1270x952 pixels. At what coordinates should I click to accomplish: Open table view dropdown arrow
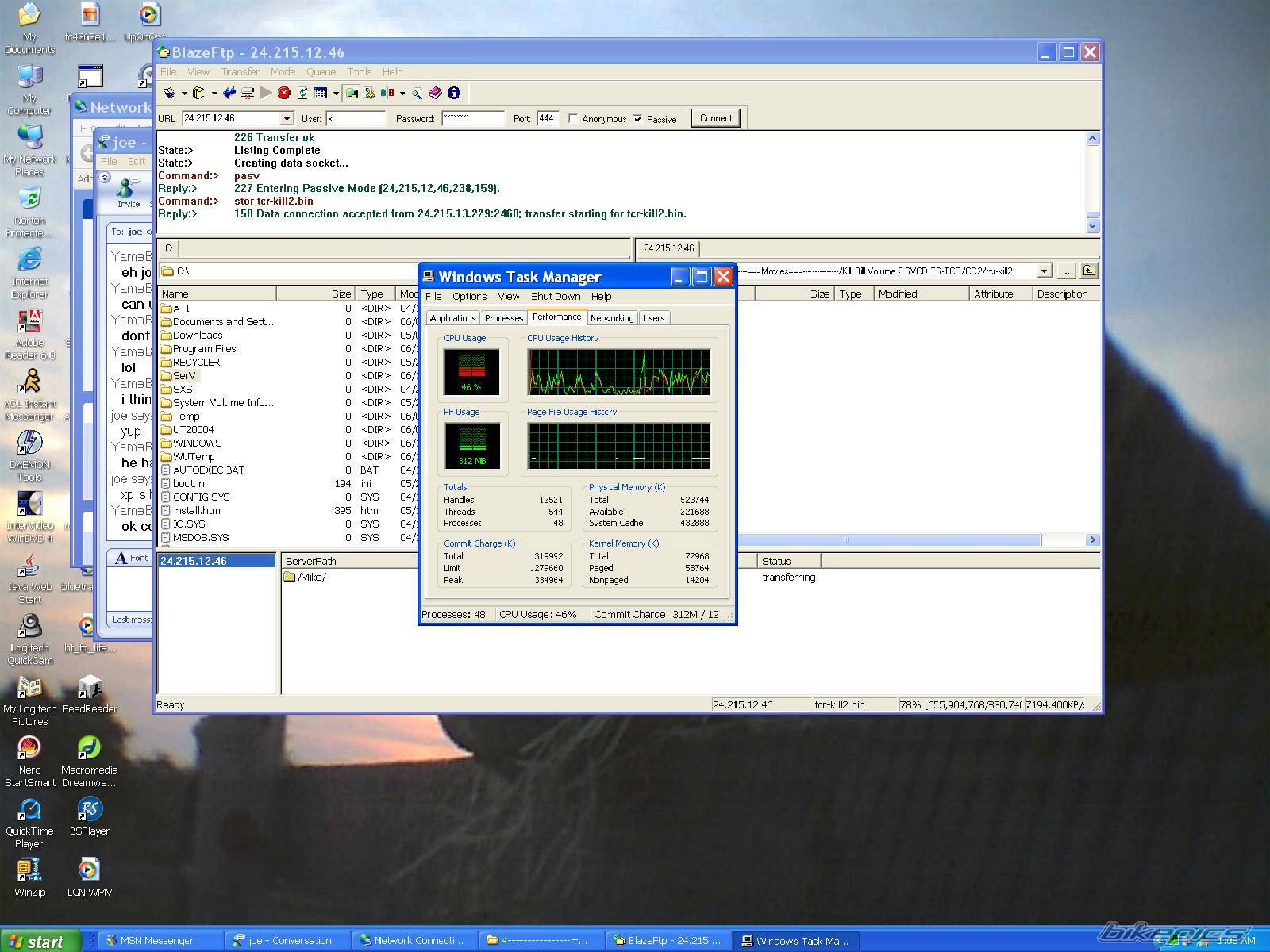coord(336,94)
